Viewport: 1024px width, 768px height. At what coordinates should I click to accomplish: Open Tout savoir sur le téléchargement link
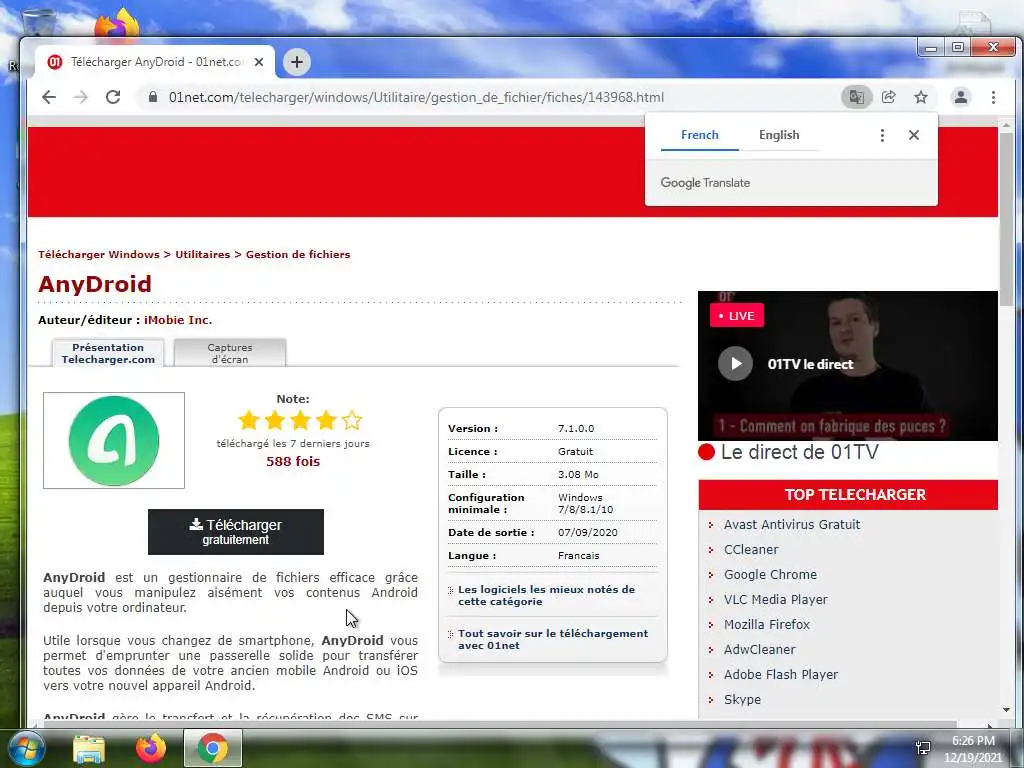(x=552, y=639)
